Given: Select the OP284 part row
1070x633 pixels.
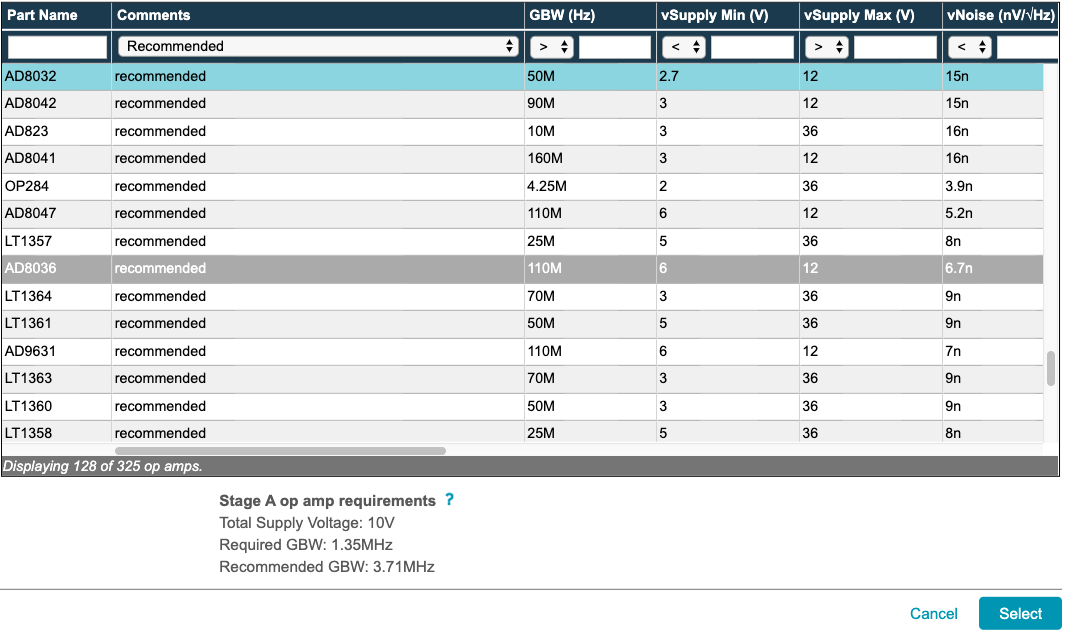Looking at the screenshot, I should pyautogui.click(x=522, y=186).
